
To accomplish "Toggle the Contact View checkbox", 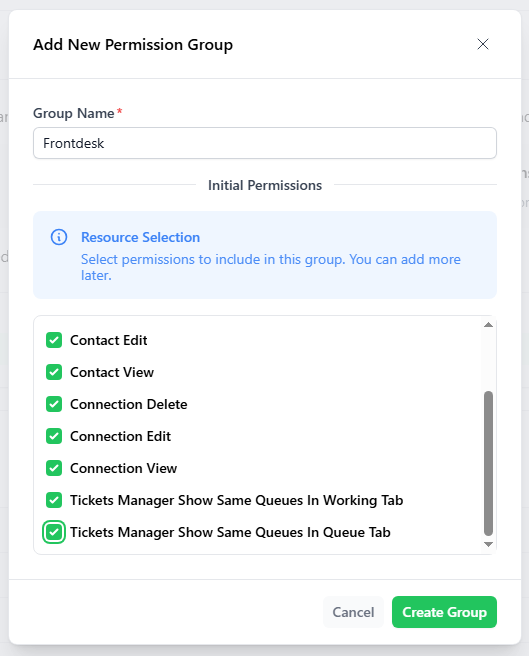I will pyautogui.click(x=54, y=372).
